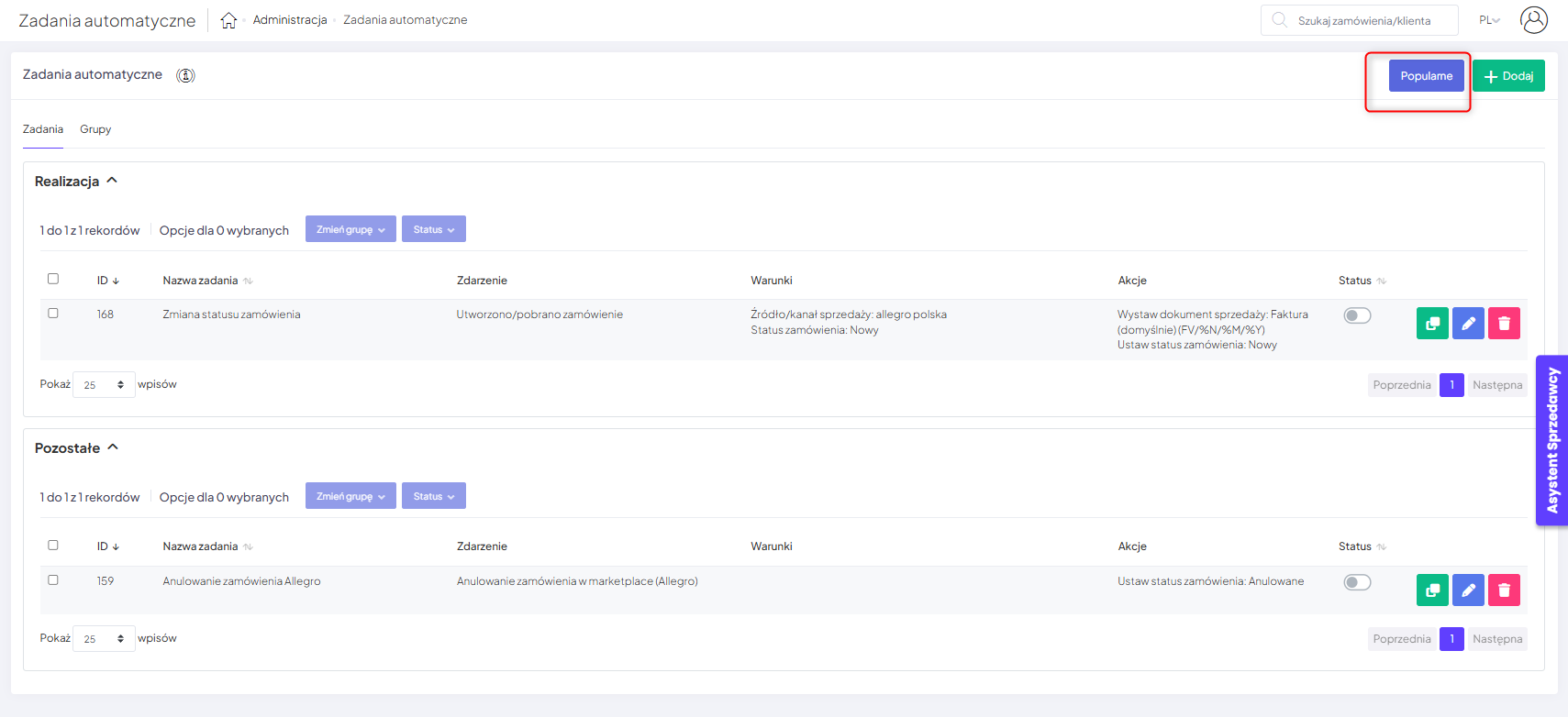This screenshot has height=717, width=1568.
Task: Click the home icon in breadcrumb
Action: click(228, 20)
